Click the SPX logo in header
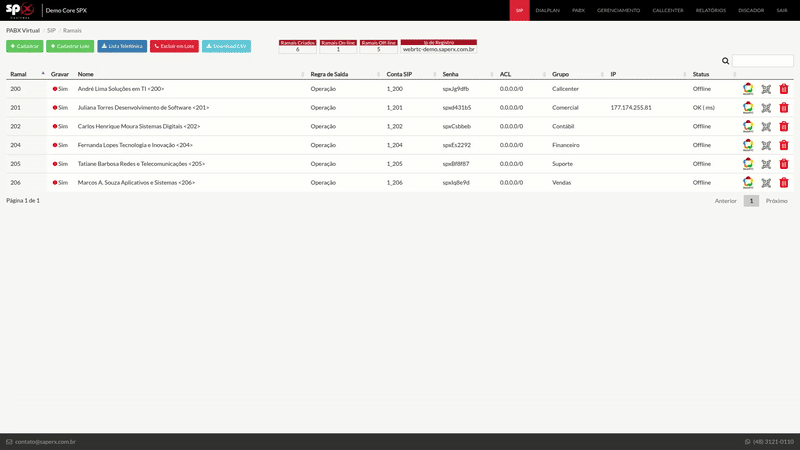The image size is (800, 450). (20, 10)
